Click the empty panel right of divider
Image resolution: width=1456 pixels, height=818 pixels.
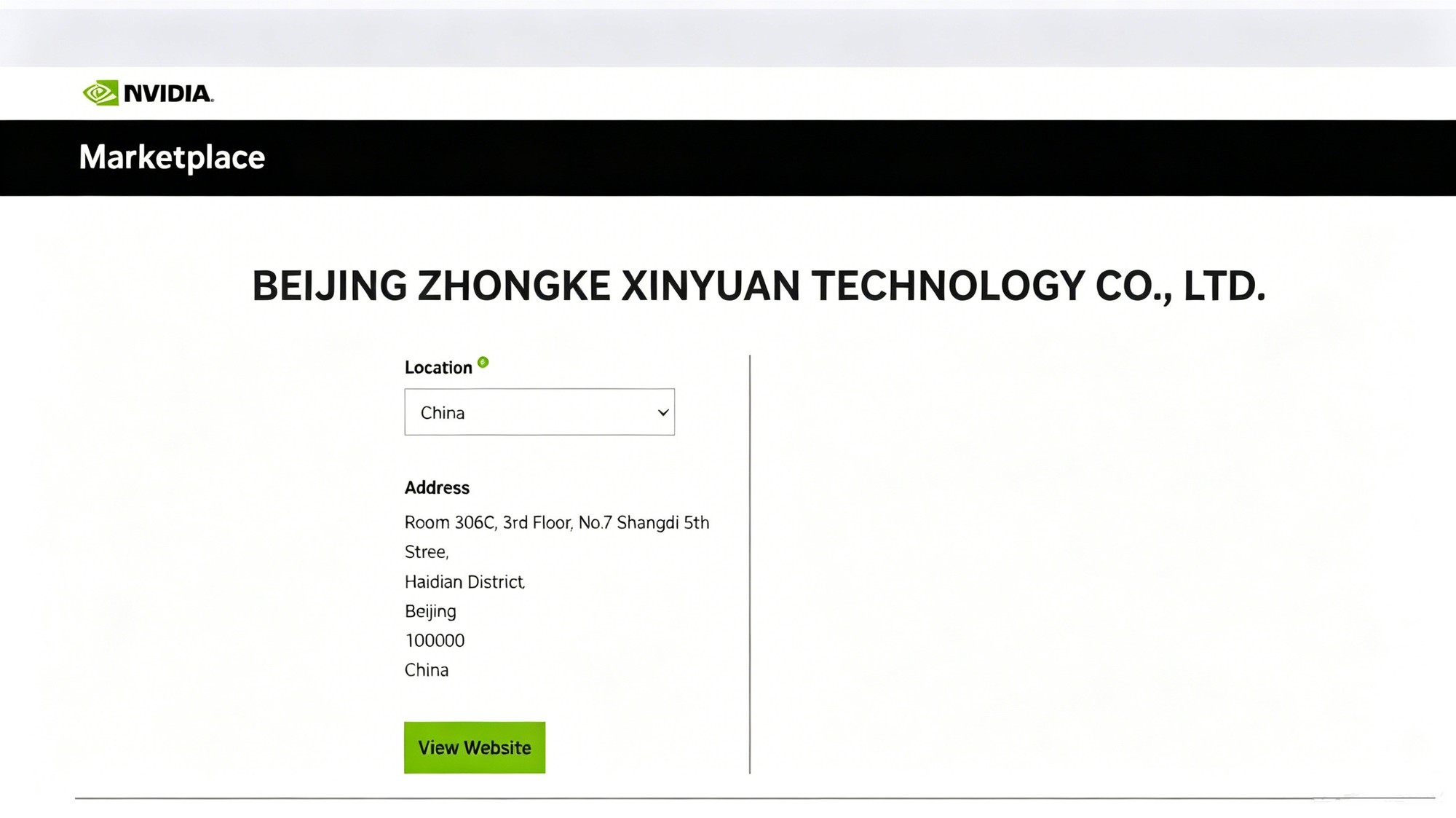(1092, 565)
